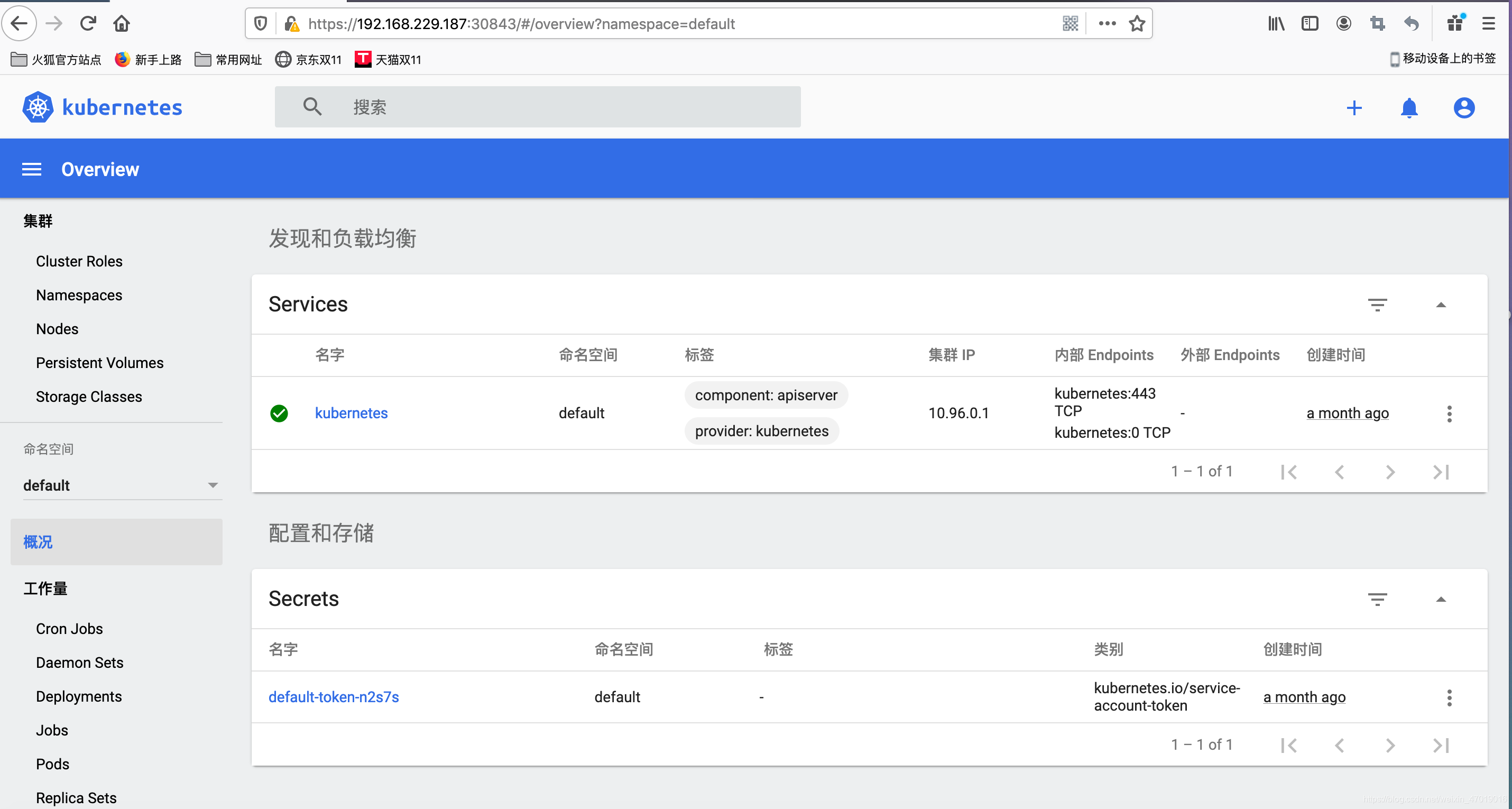Reload the dashboard page

pos(88,23)
